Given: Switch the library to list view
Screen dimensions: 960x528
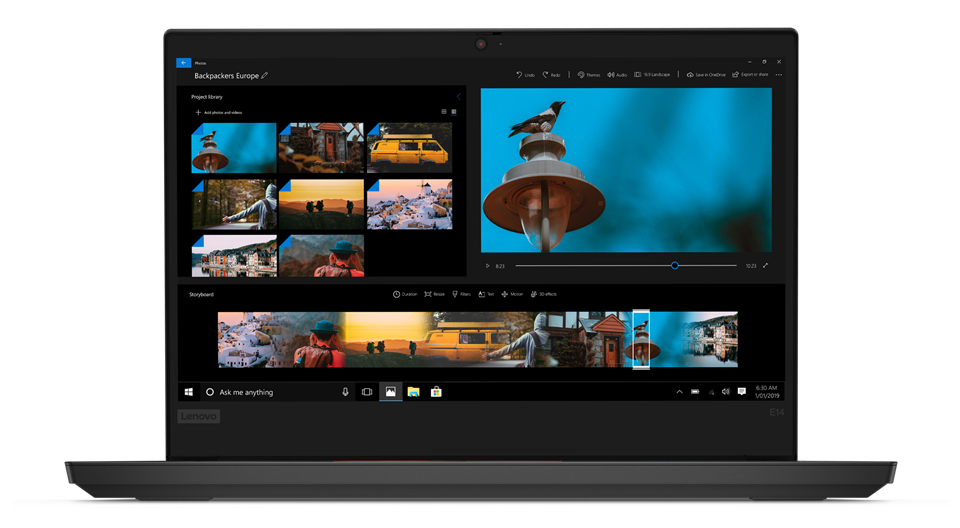Looking at the screenshot, I should (444, 111).
